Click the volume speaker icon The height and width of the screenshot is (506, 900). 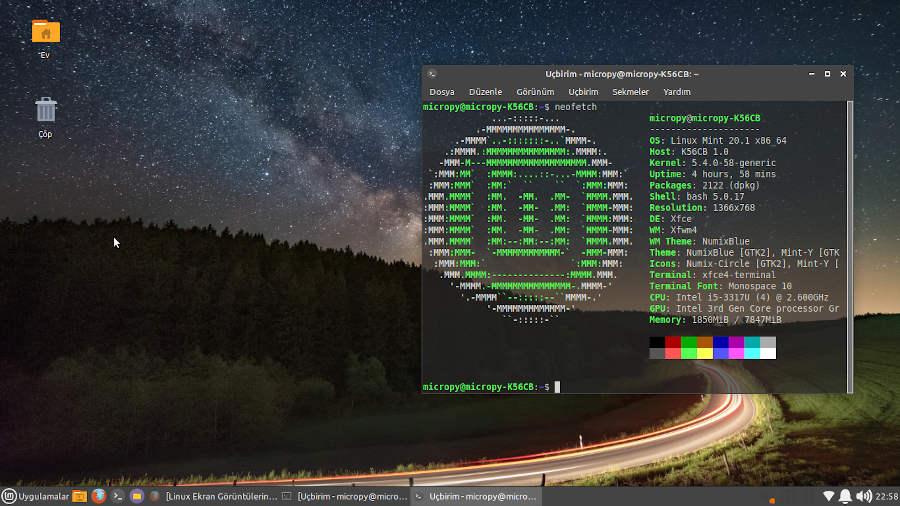[x=863, y=496]
